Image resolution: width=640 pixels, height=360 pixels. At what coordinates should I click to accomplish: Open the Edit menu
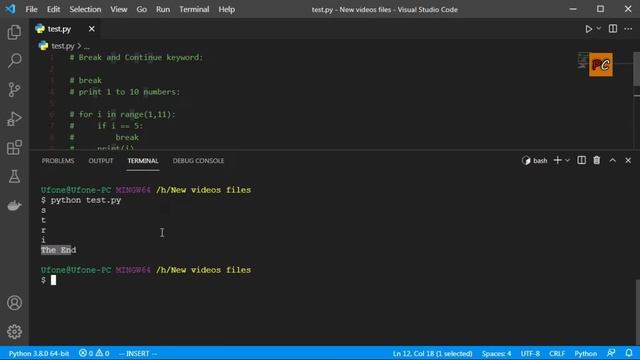pyautogui.click(x=53, y=9)
